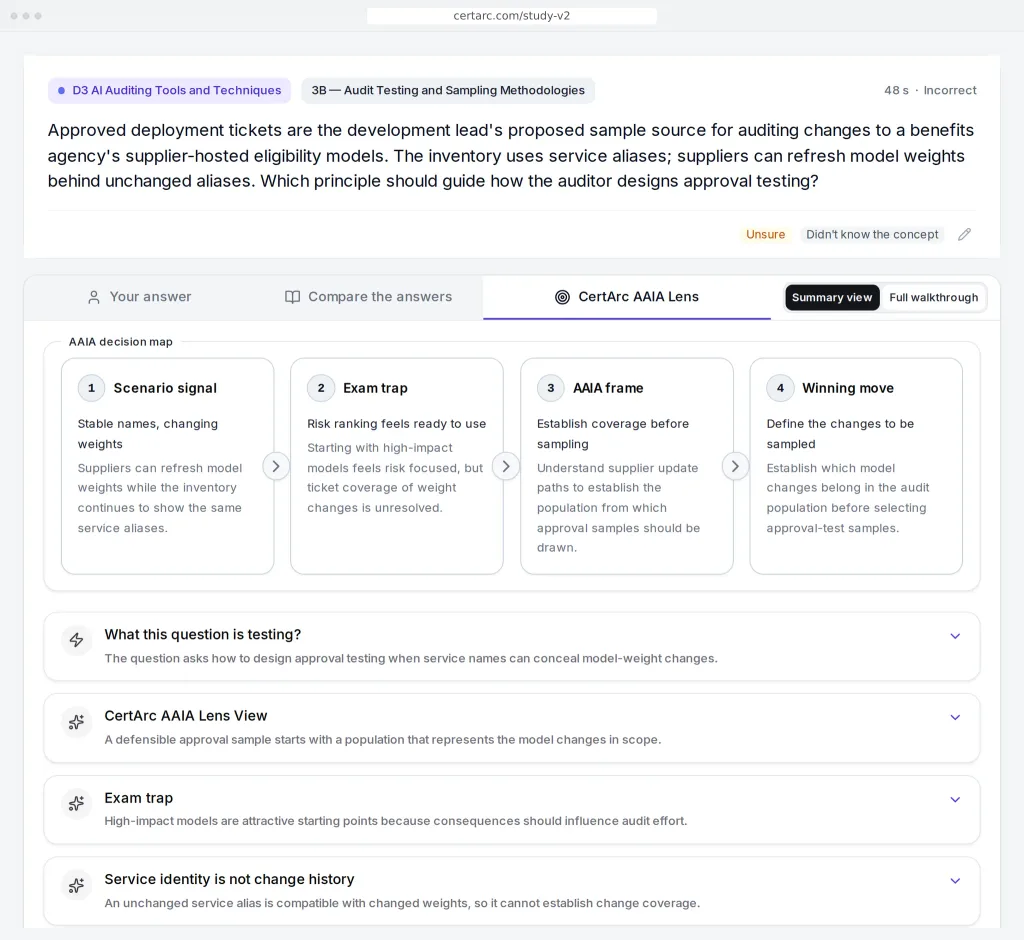
Task: Select the Exam trap step 2 card
Action: tap(397, 466)
